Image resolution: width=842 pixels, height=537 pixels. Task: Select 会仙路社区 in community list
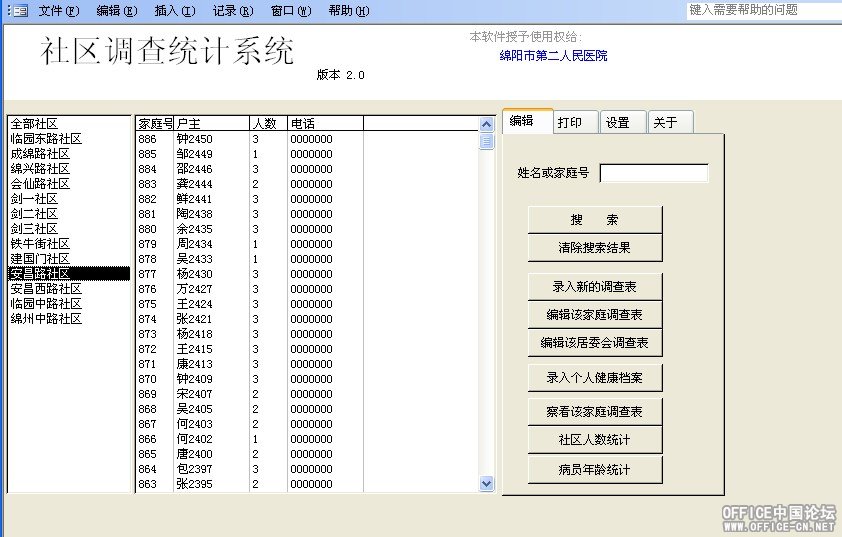click(x=69, y=184)
